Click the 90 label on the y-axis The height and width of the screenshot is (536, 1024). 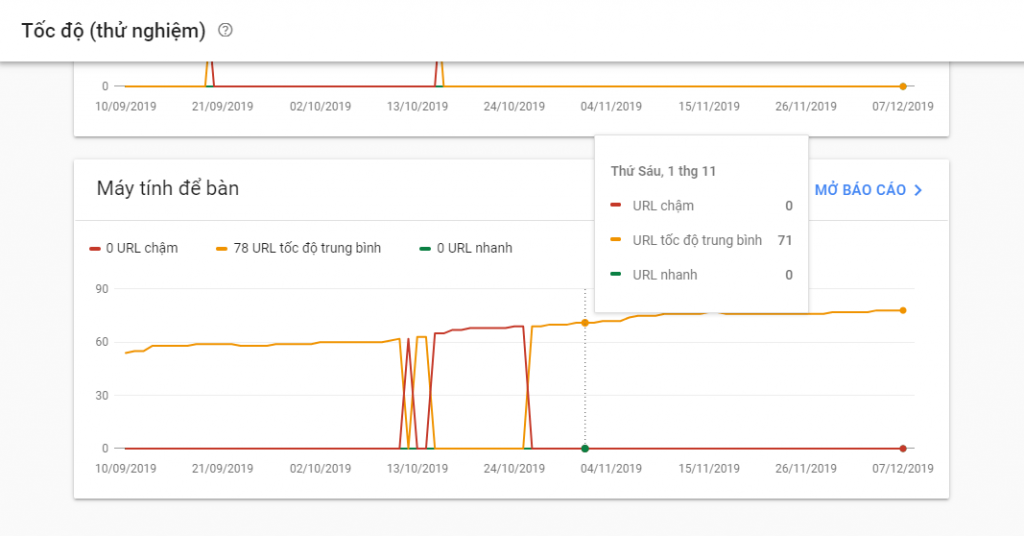tap(102, 289)
